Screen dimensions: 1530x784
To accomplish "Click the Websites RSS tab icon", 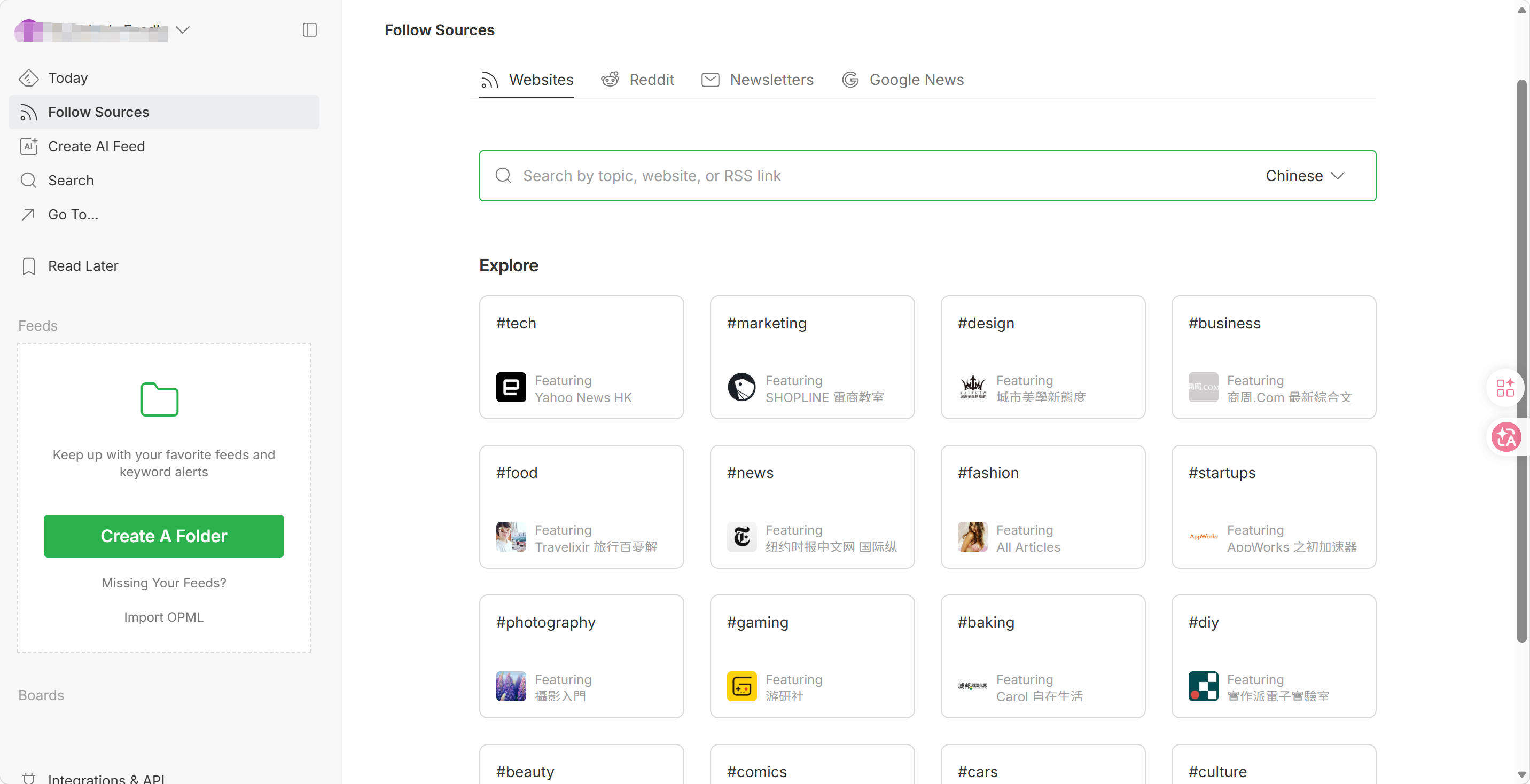I will coord(489,80).
